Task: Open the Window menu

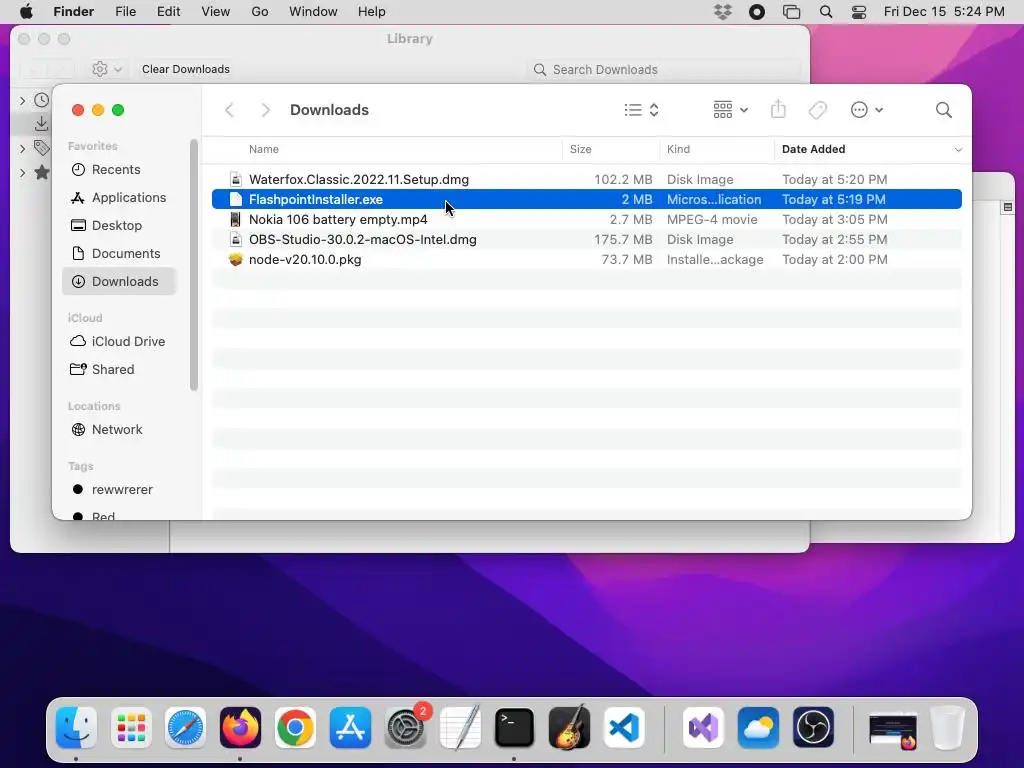Action: tap(313, 12)
